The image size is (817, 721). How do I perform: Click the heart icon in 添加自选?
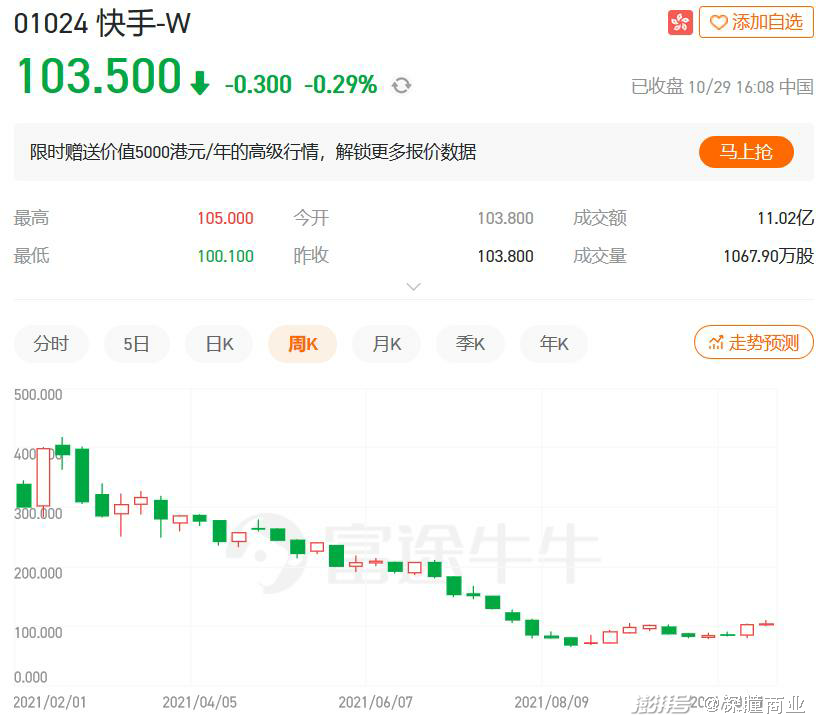718,22
